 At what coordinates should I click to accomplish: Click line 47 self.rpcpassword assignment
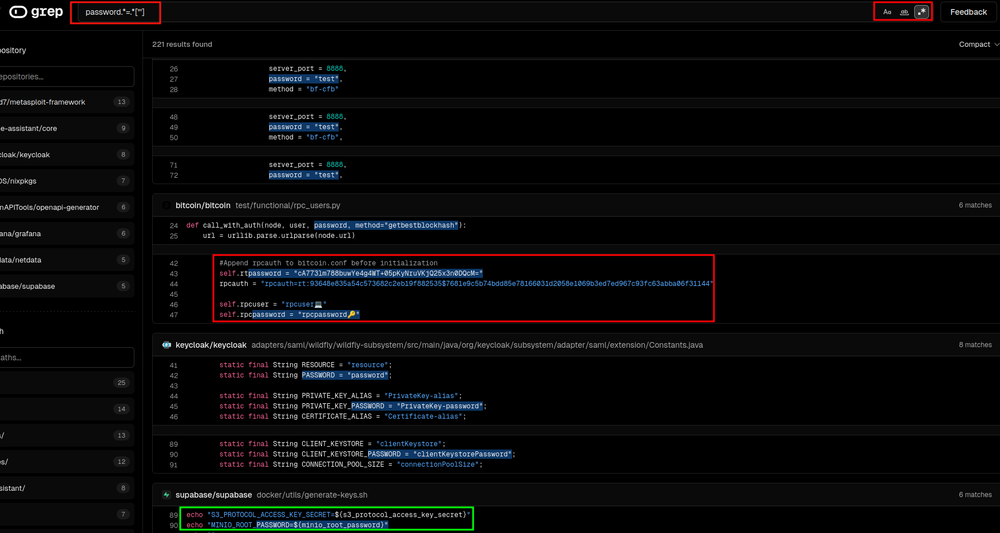(290, 315)
